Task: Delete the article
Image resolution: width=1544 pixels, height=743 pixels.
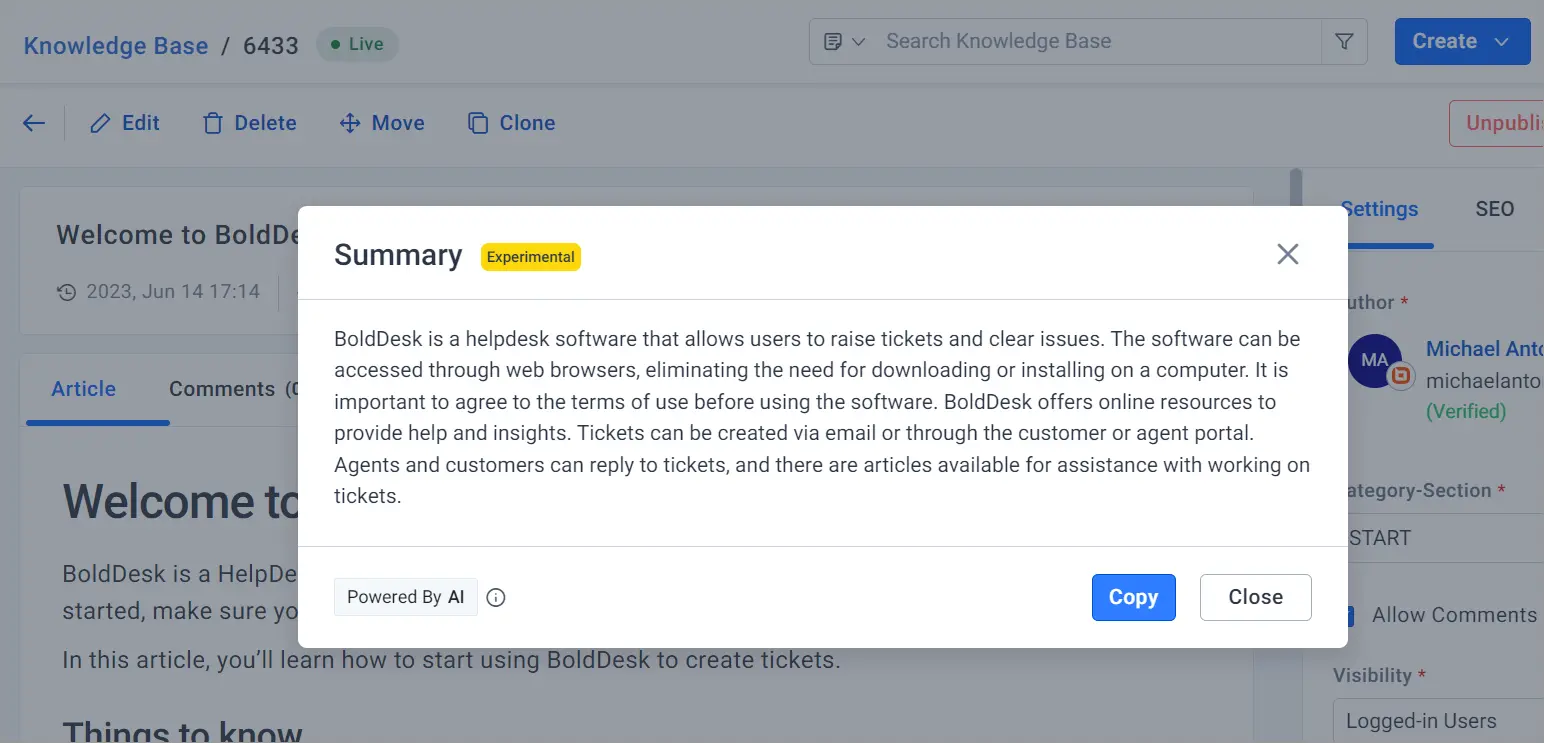Action: pyautogui.click(x=250, y=123)
